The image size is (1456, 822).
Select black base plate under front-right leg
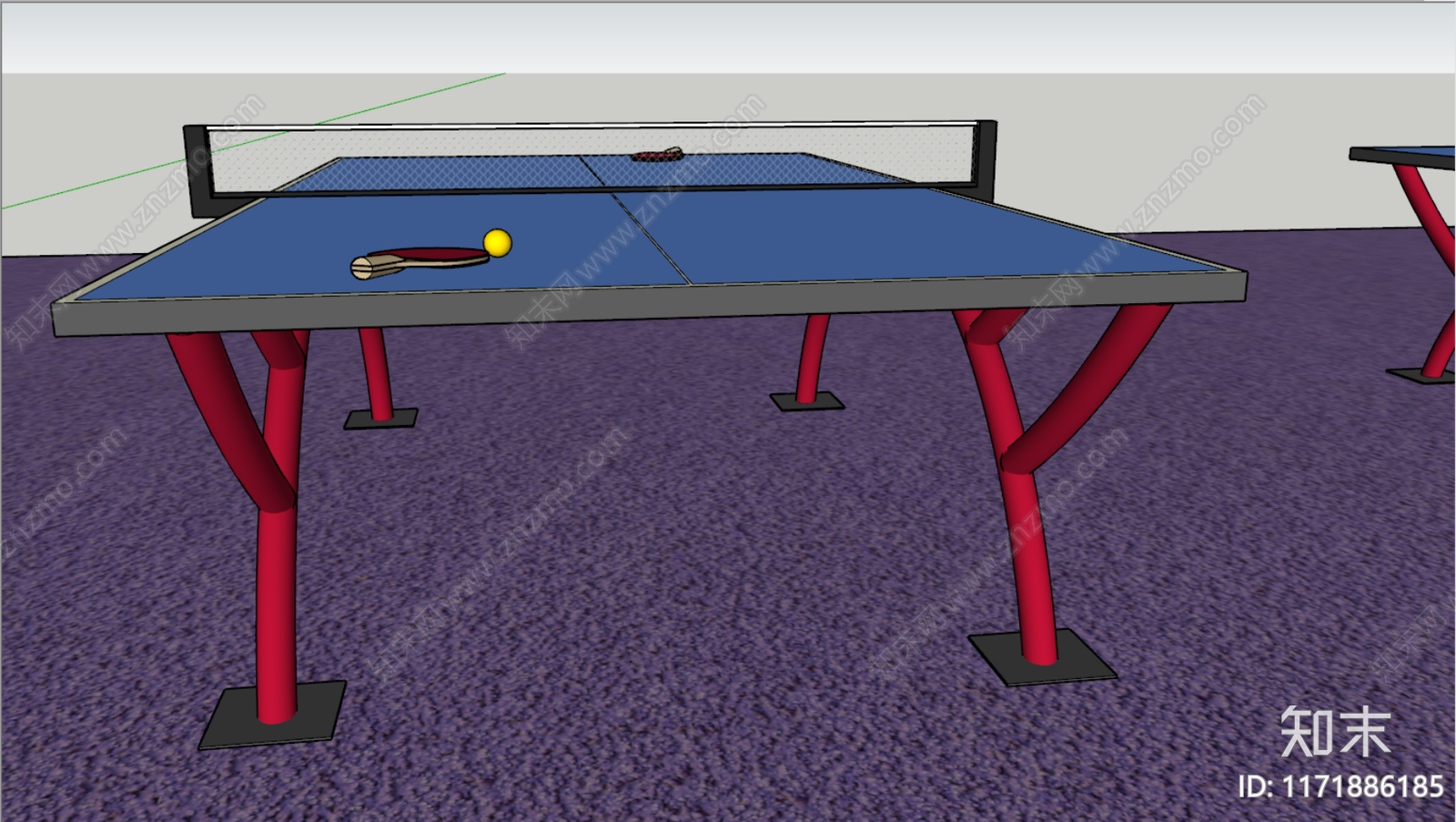(x=1042, y=657)
